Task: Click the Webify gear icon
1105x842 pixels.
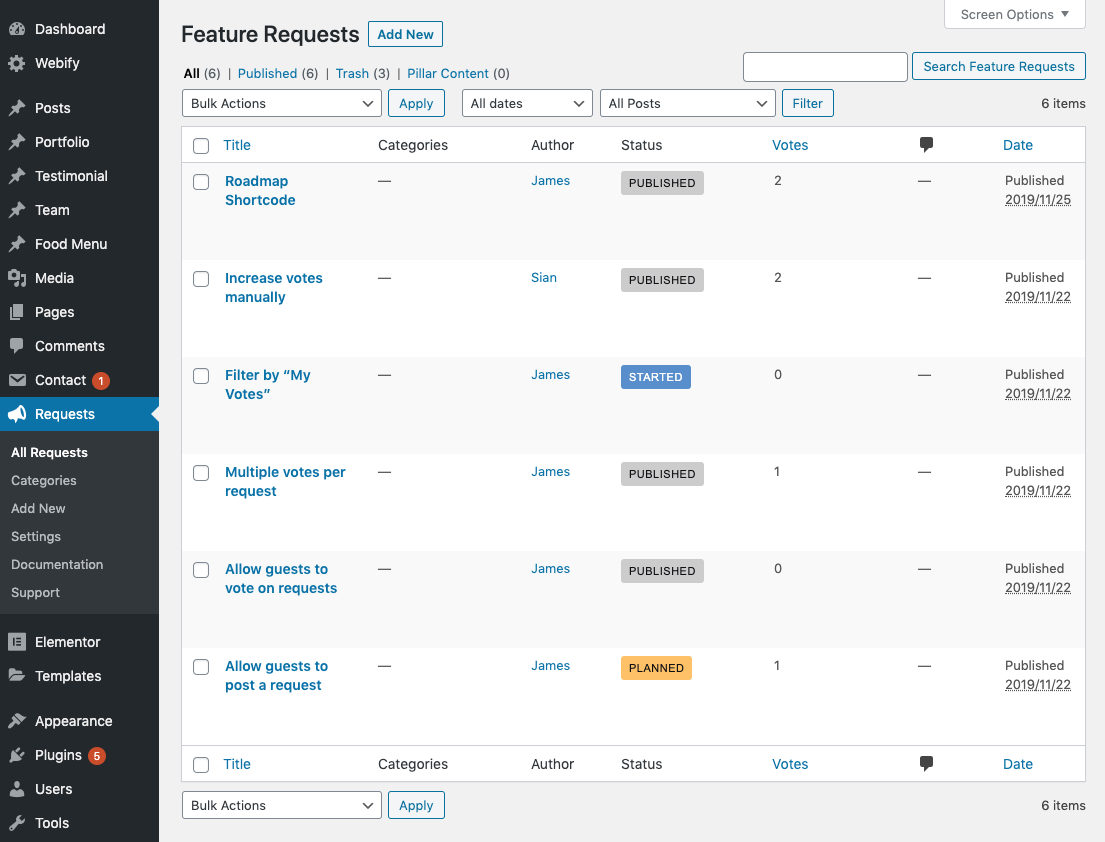Action: point(17,63)
